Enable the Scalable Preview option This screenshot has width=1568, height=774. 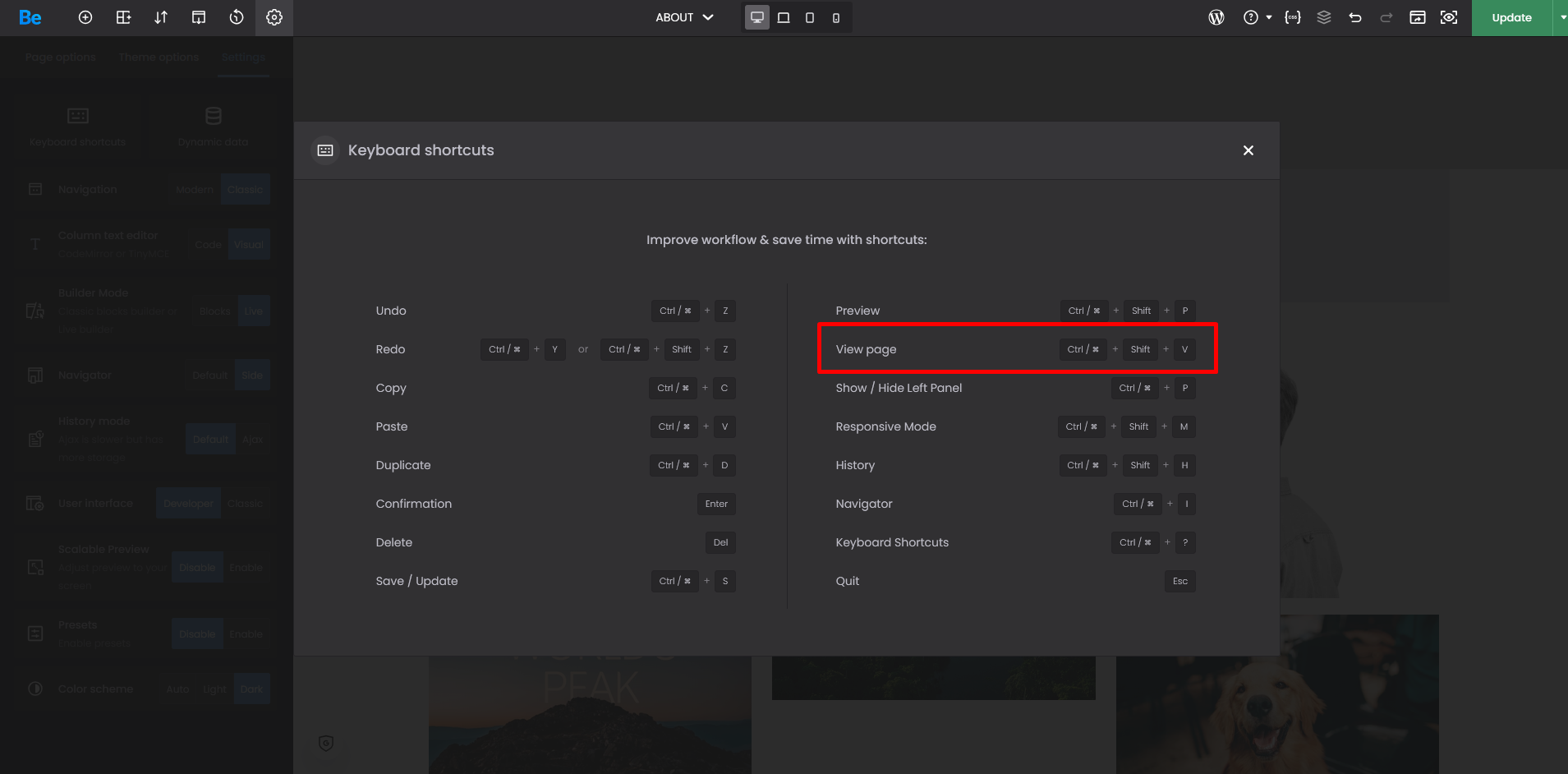(x=246, y=568)
